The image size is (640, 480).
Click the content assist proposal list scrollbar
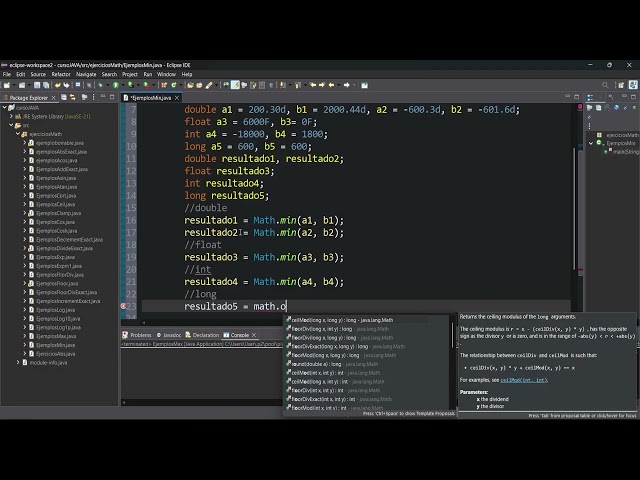click(453, 335)
